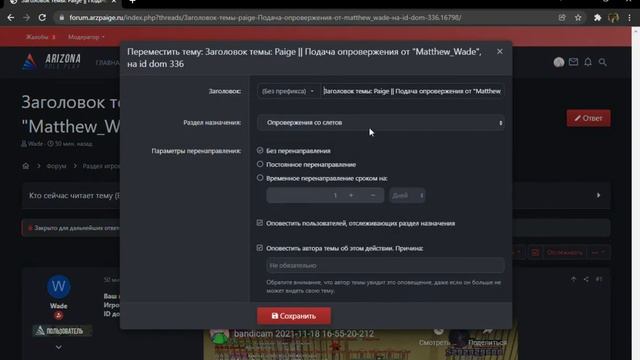
Task: Expand the chevron under Wade's user banner
Action: (58, 347)
